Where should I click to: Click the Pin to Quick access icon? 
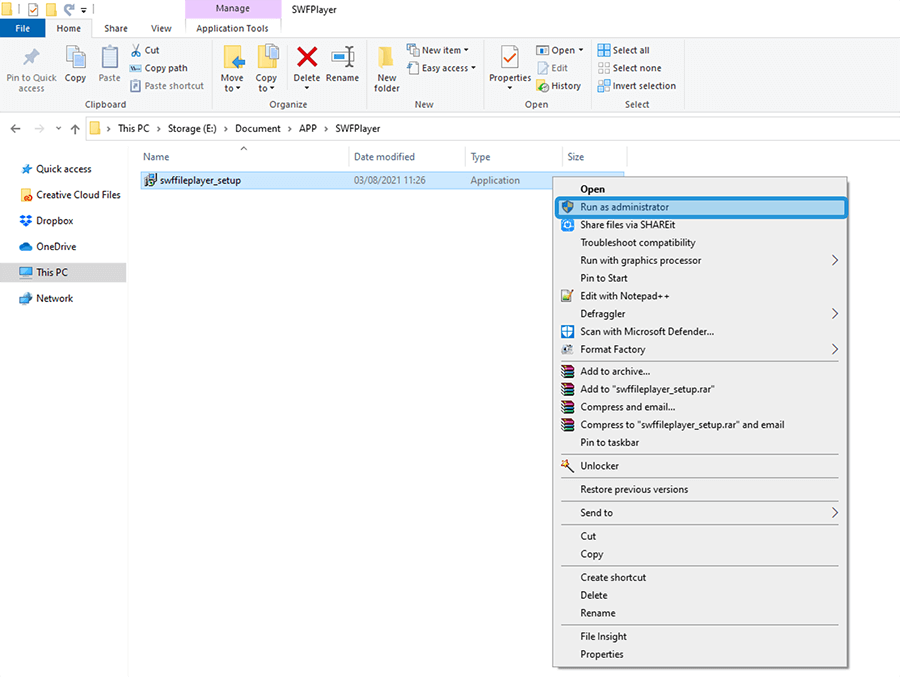[x=31, y=58]
